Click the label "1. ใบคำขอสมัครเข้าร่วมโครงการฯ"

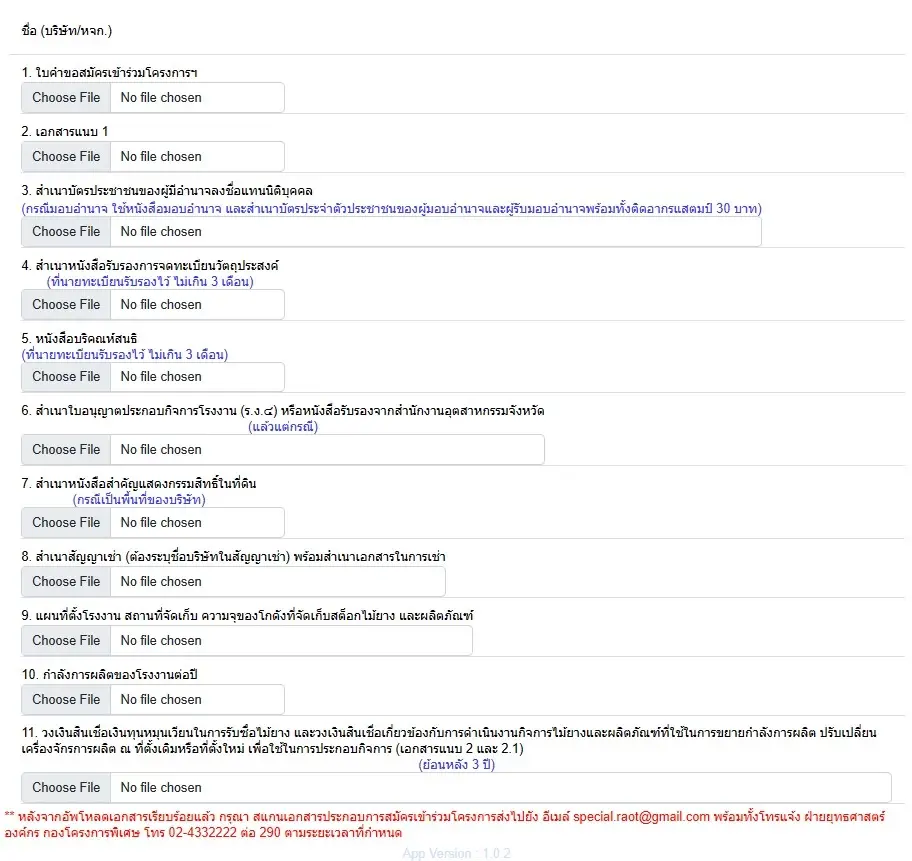tap(109, 73)
